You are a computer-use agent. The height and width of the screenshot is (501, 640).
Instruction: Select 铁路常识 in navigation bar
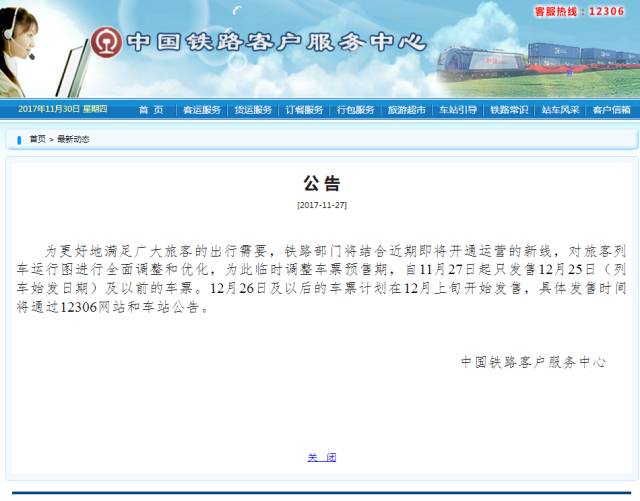click(x=509, y=110)
